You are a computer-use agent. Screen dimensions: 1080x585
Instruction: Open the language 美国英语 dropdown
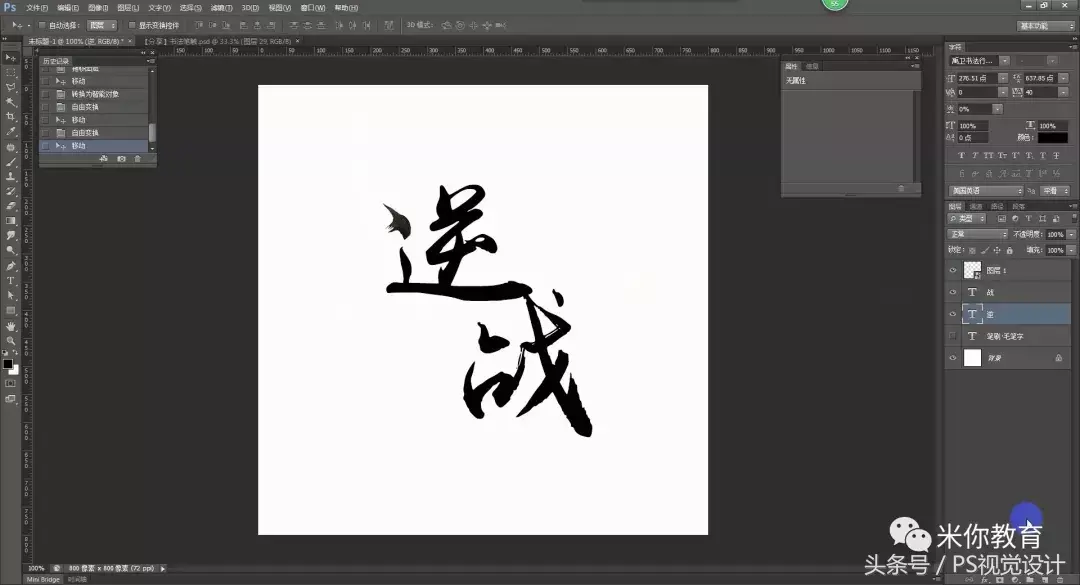[987, 191]
